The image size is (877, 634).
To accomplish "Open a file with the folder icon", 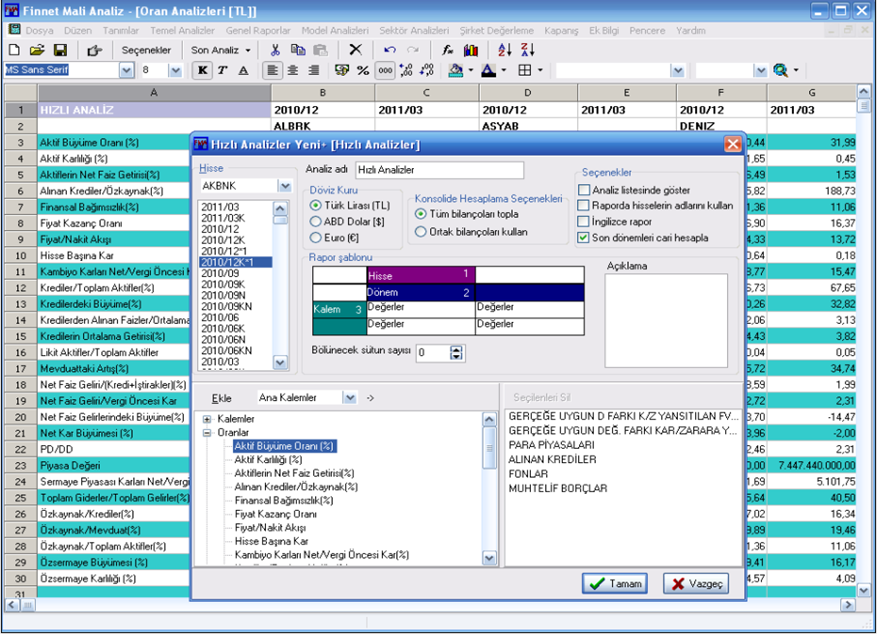I will click(x=37, y=50).
